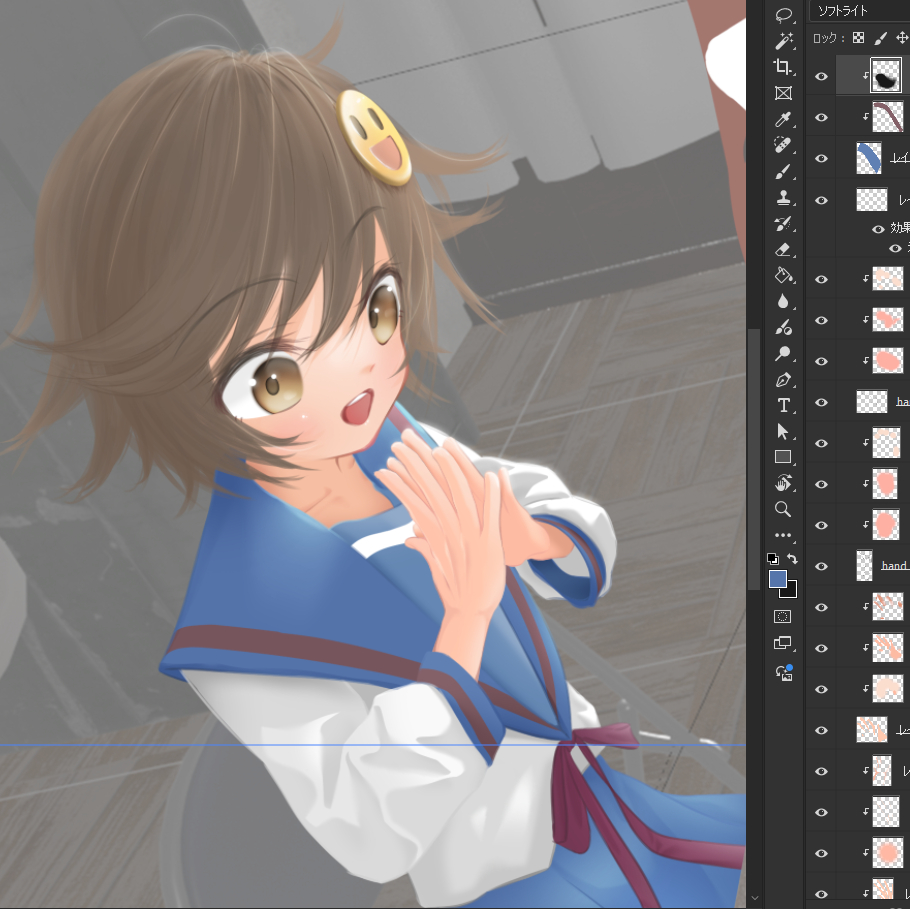Reset to default foreground and background colors
Image resolution: width=910 pixels, height=909 pixels.
773,559
